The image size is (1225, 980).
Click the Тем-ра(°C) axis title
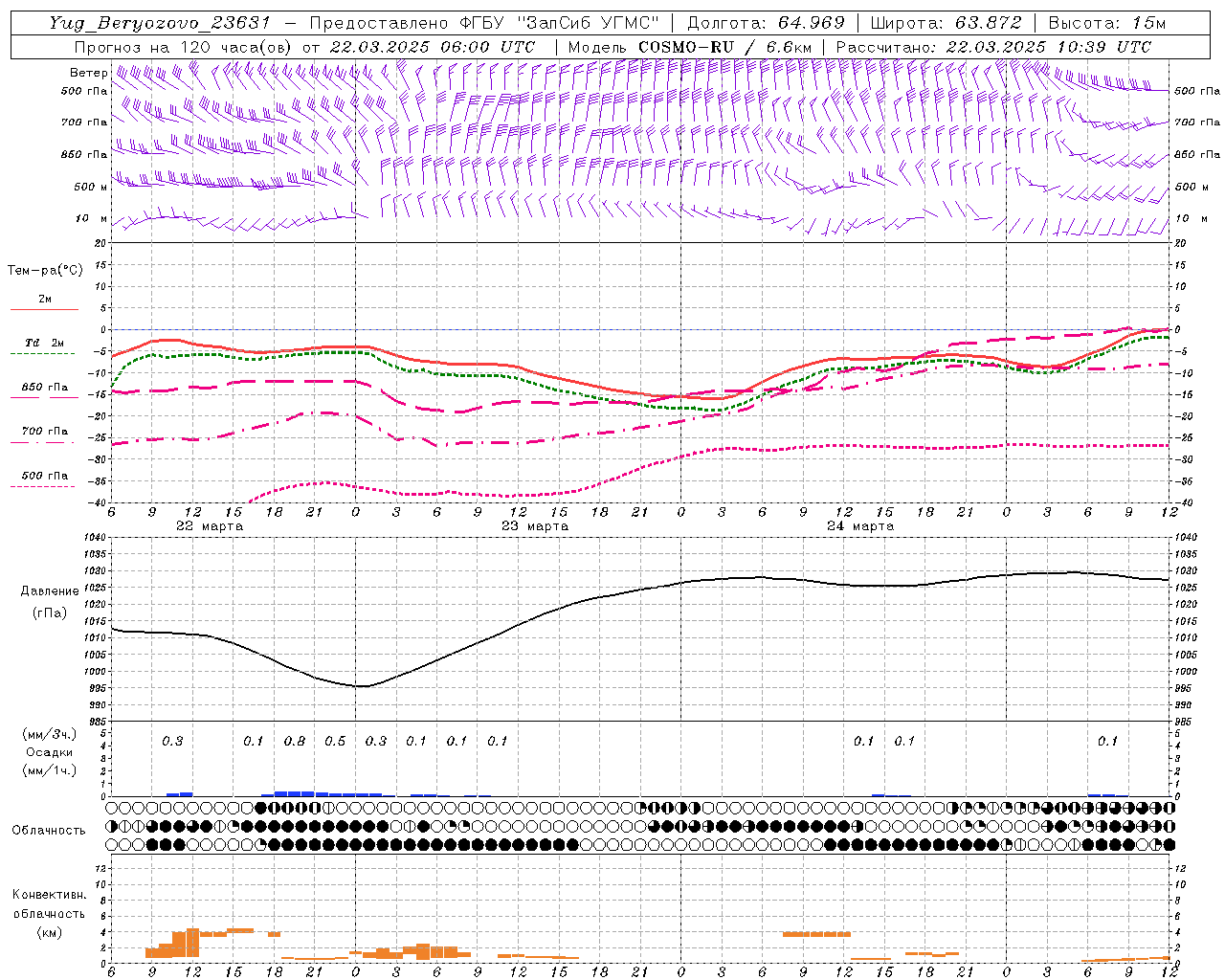click(45, 271)
